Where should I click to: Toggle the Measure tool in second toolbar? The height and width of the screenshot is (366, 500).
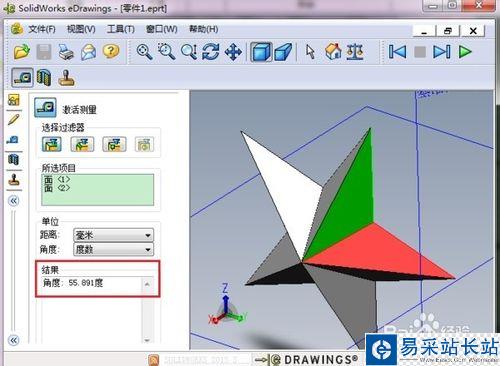point(22,77)
